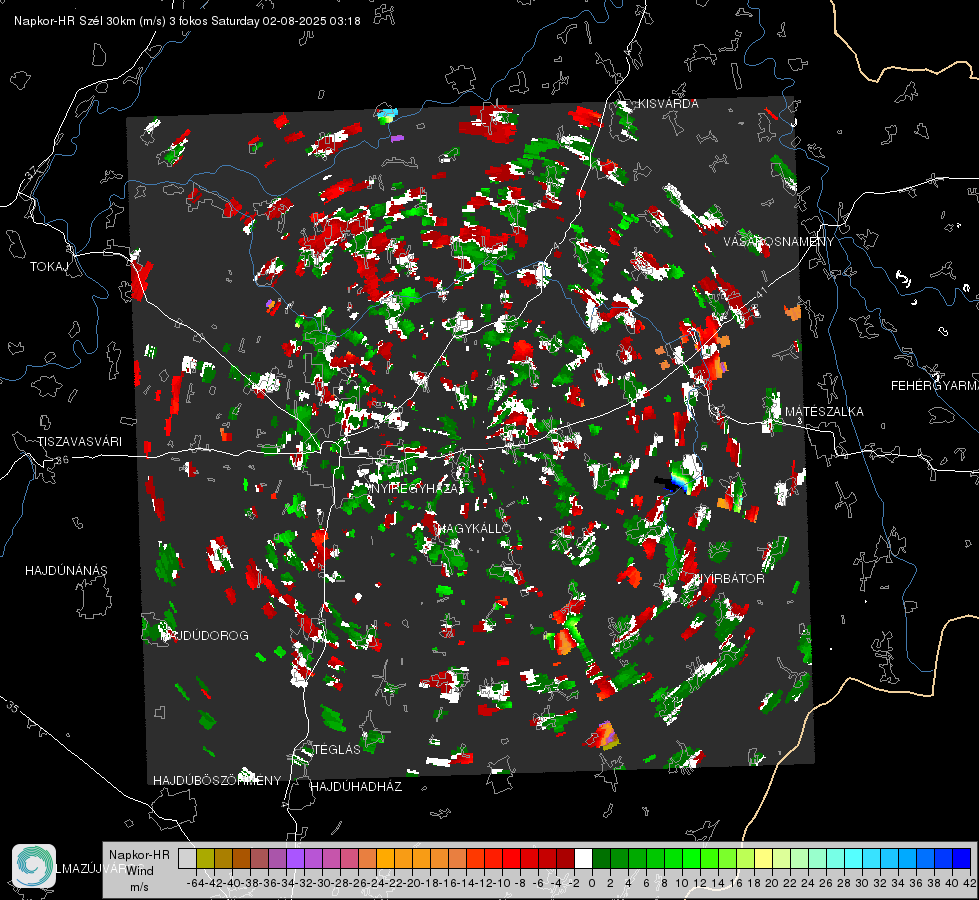The image size is (979, 900).
Task: Click road number 41 near Vásárosnamény
Action: tap(760, 292)
